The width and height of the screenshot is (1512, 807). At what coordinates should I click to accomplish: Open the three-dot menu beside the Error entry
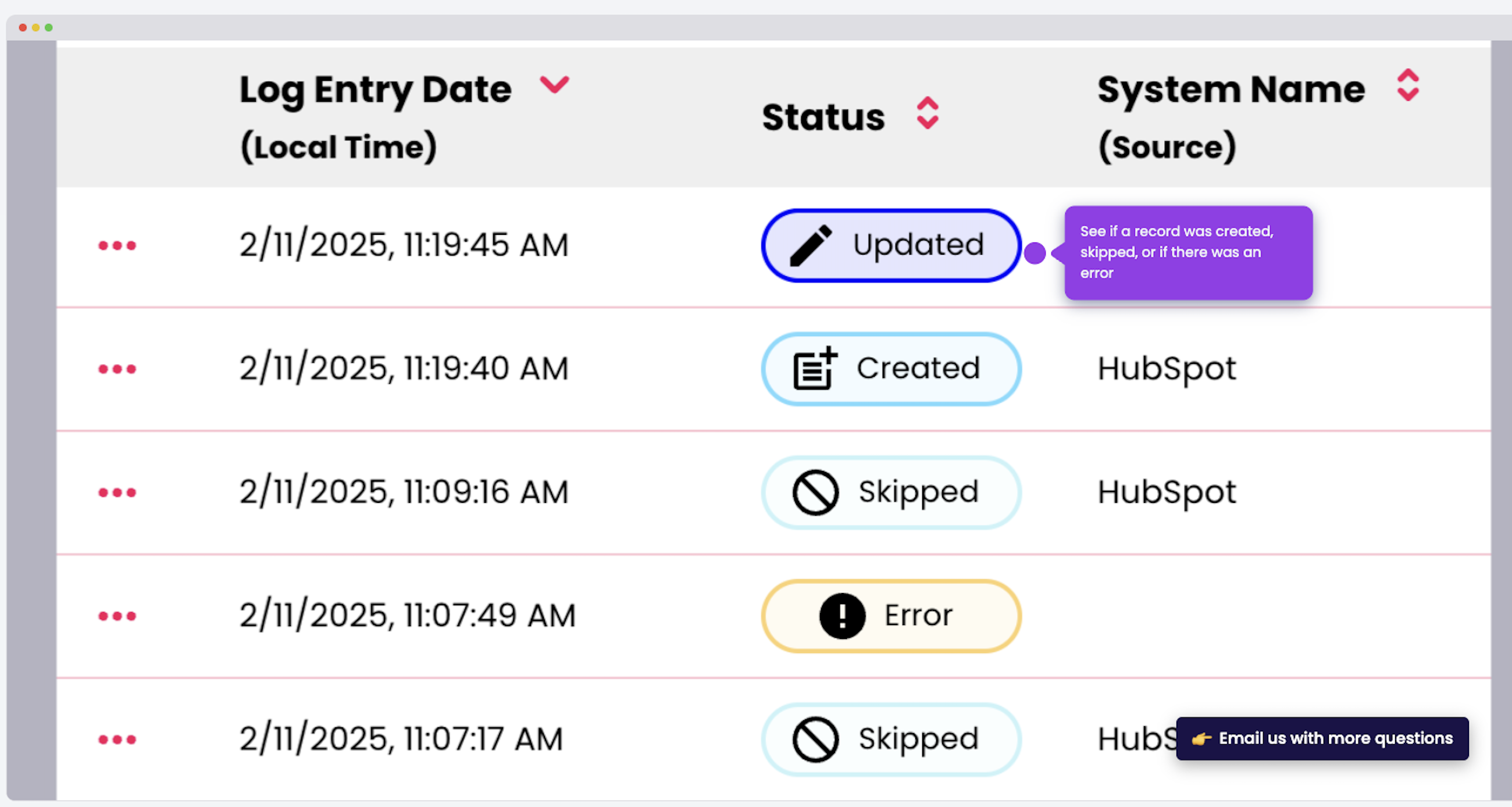tap(117, 616)
